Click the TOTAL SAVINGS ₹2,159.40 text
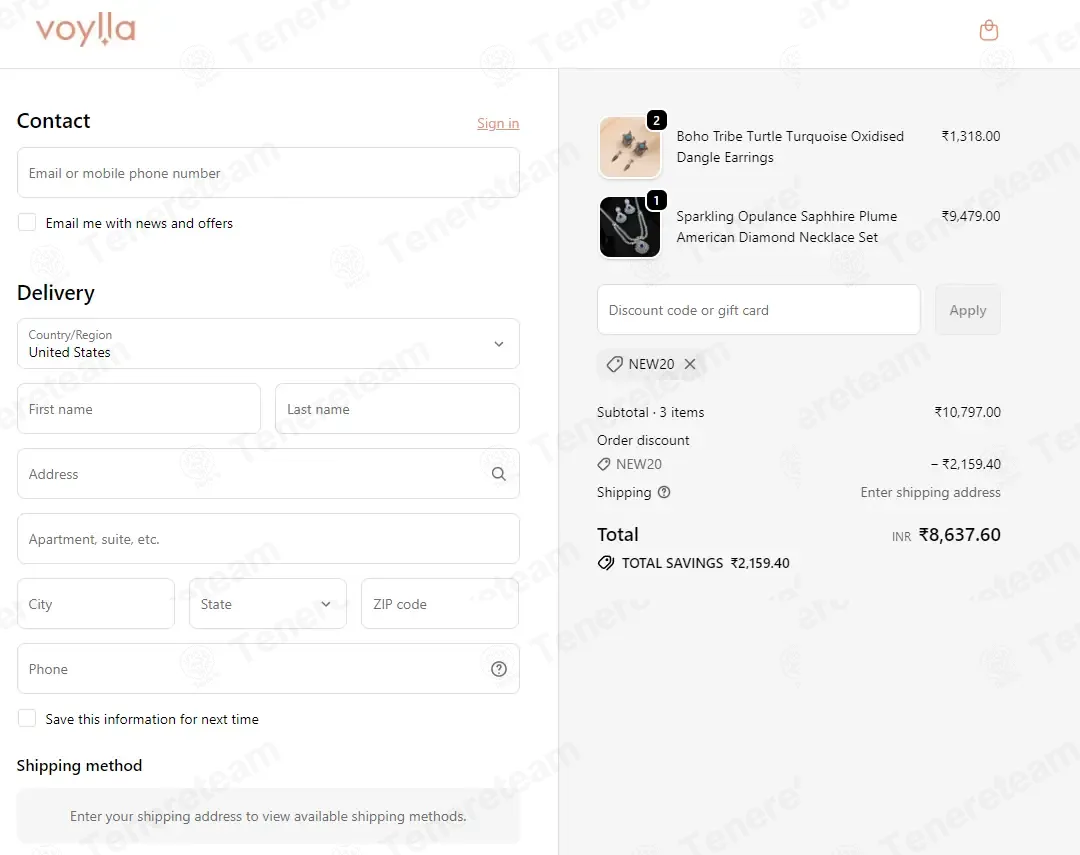This screenshot has width=1080, height=855. 705,563
